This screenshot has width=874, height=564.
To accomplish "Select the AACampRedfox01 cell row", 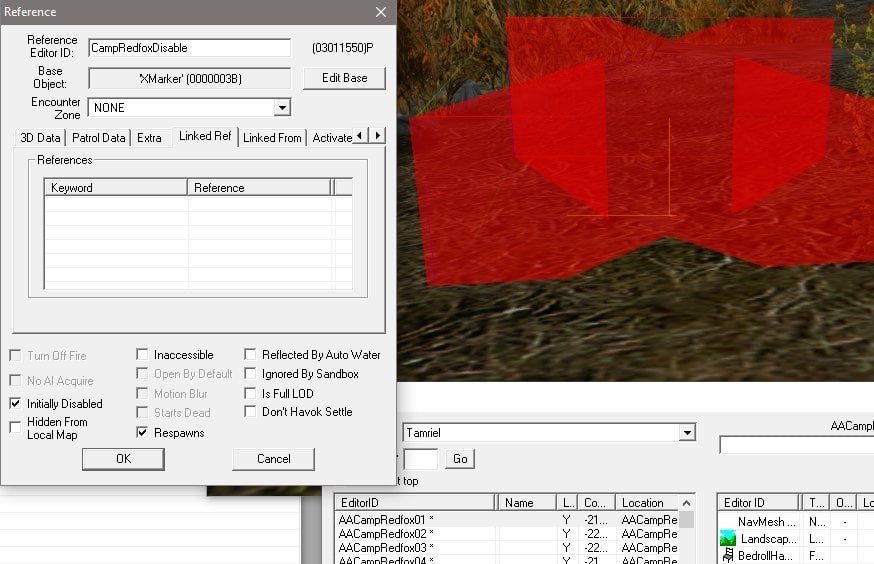I will (507, 519).
